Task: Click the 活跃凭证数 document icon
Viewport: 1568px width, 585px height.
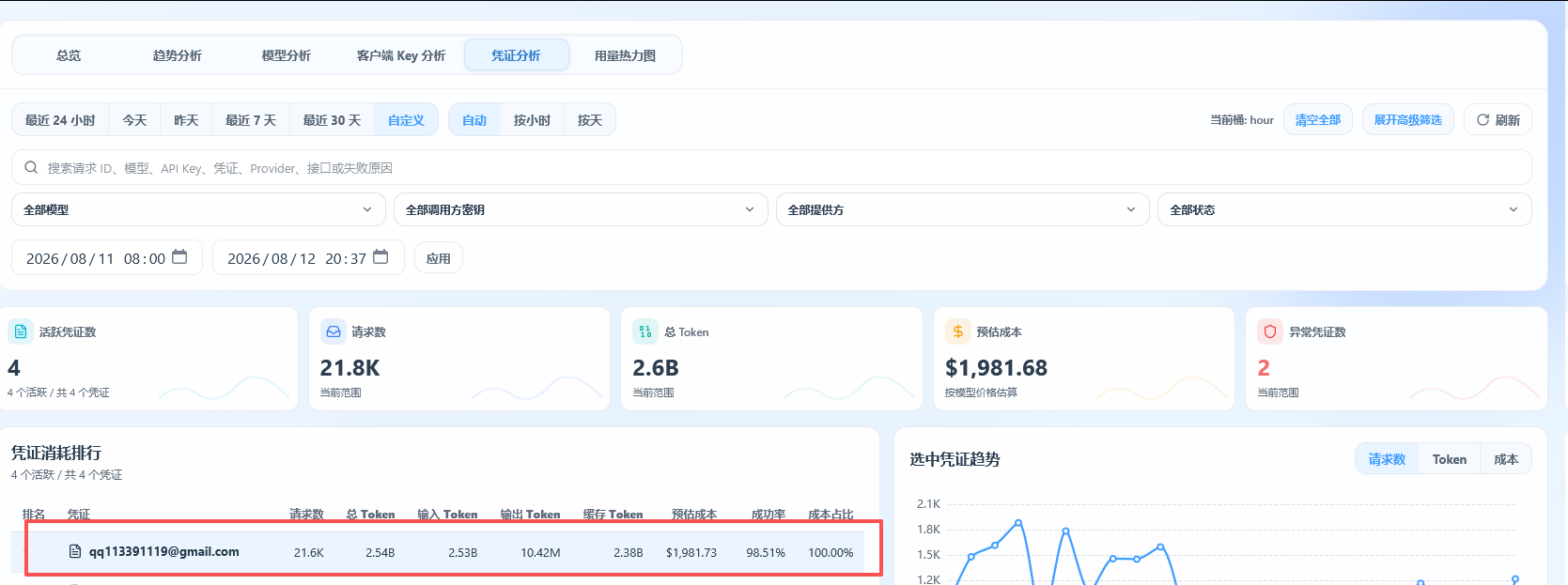Action: point(21,331)
